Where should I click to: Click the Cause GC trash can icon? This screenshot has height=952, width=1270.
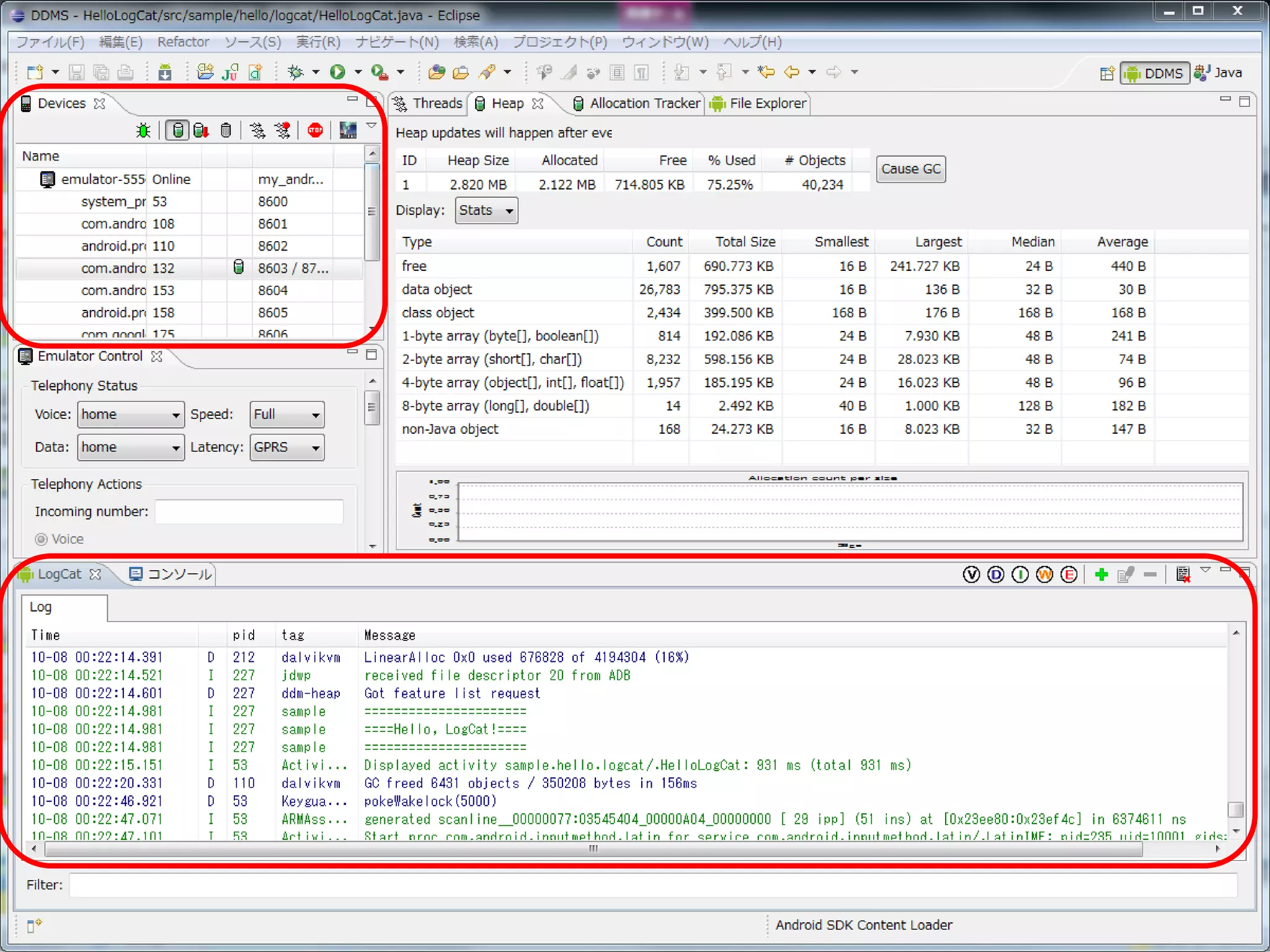226,130
